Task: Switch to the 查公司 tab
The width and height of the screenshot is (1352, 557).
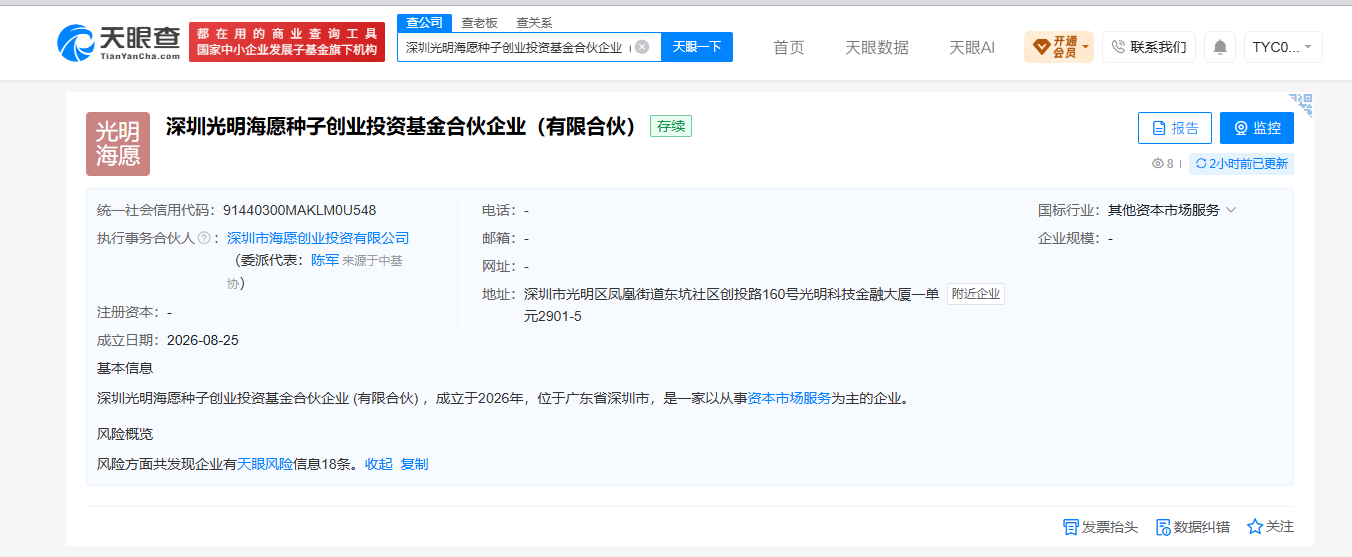Action: [425, 22]
